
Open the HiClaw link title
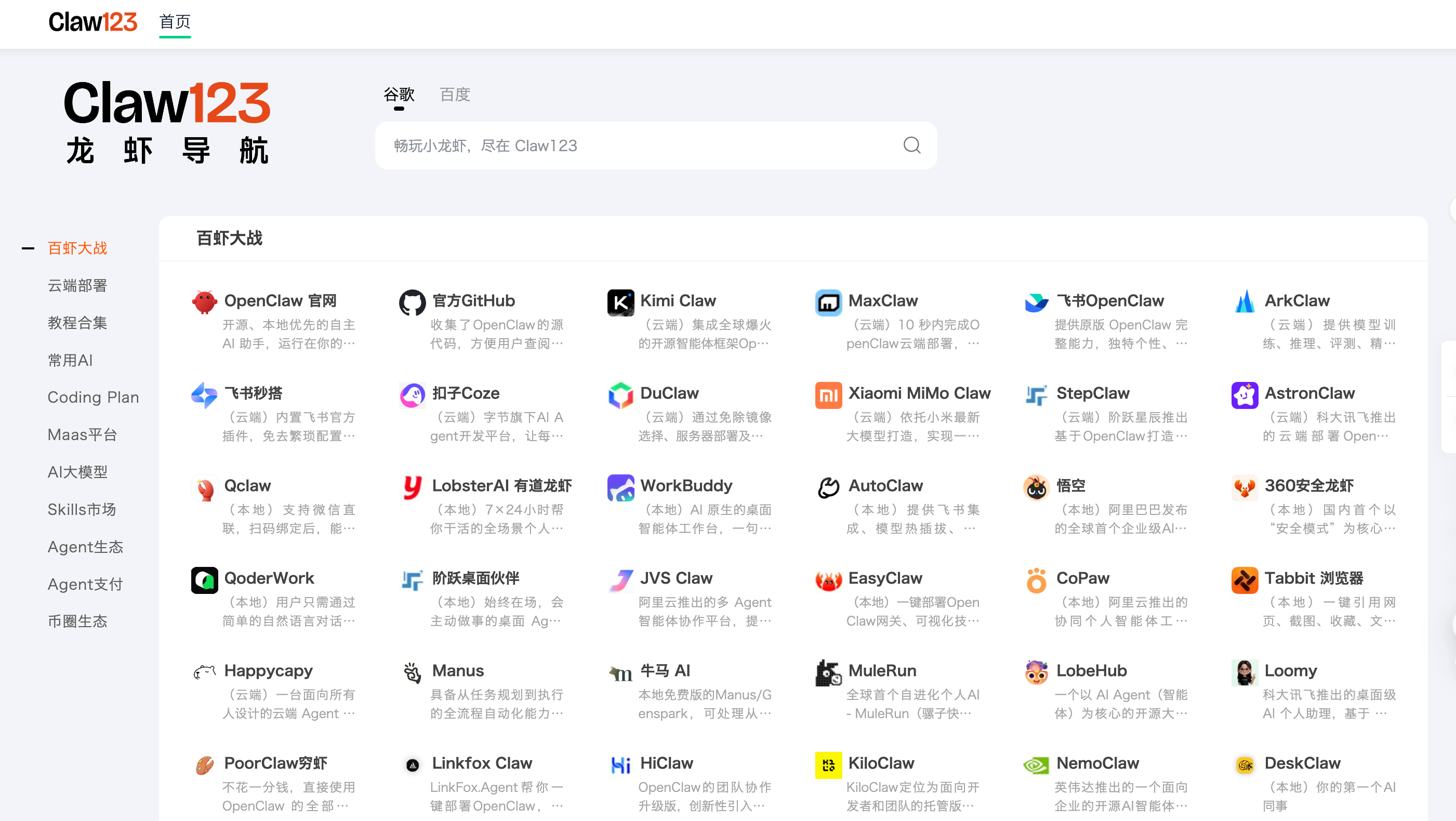tap(666, 763)
